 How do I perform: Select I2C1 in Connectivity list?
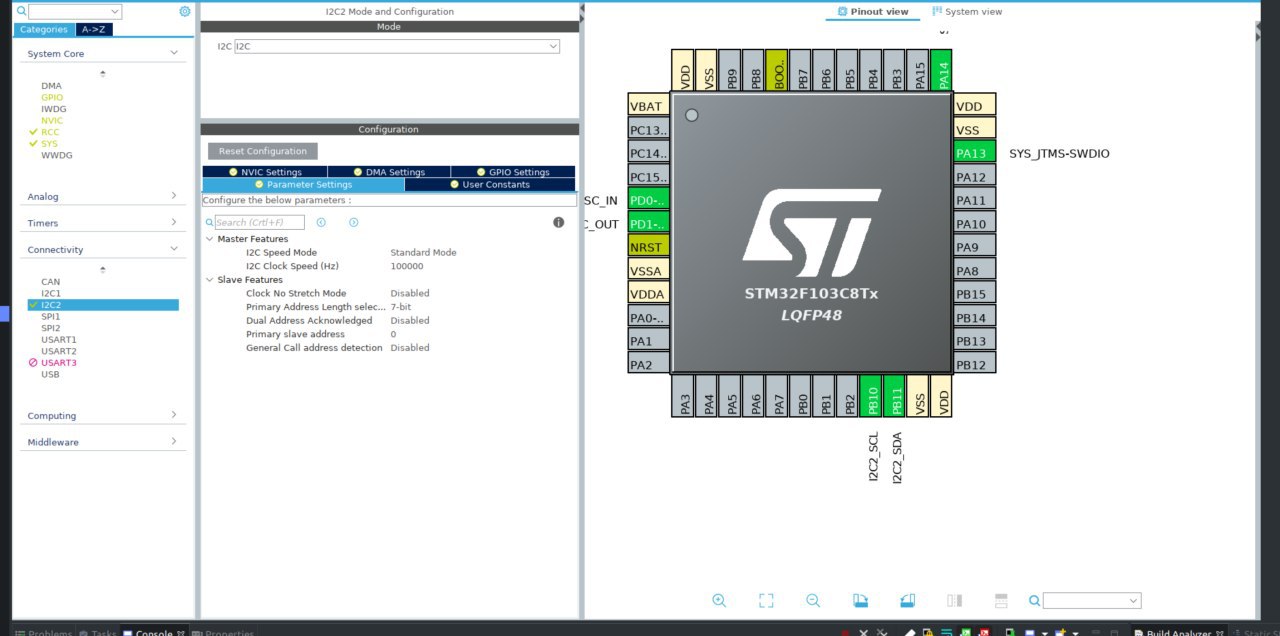50,293
